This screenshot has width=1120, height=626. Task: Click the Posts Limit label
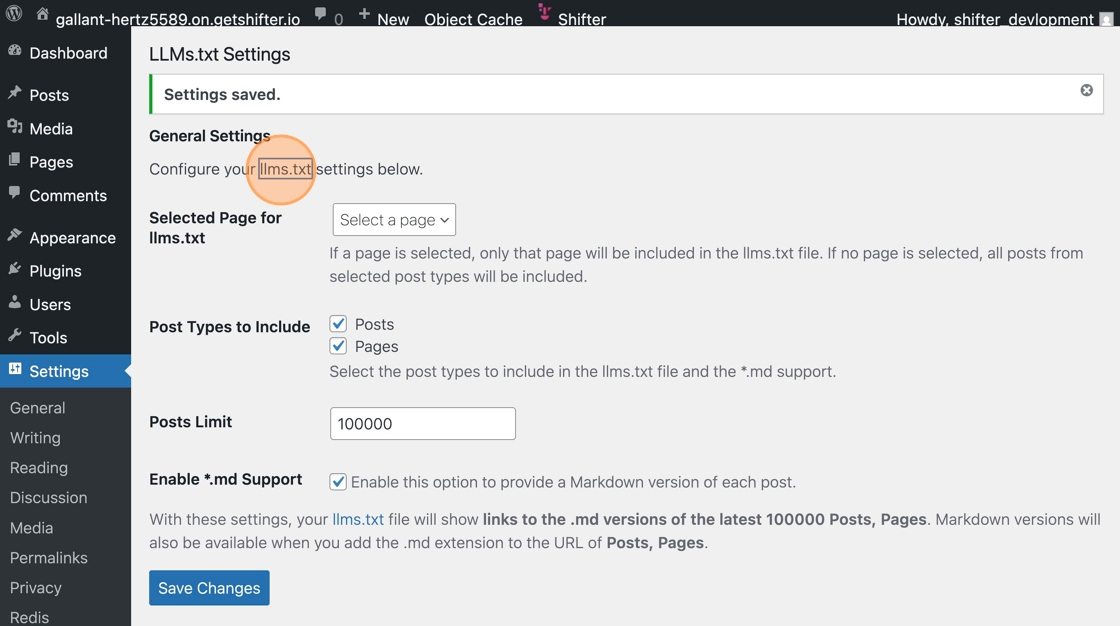191,422
